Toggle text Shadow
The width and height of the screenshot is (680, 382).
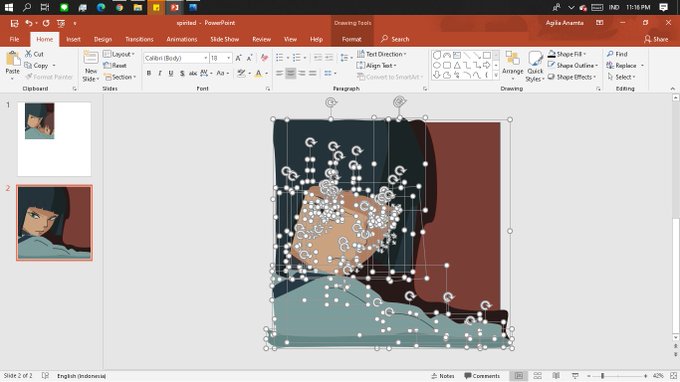click(182, 73)
